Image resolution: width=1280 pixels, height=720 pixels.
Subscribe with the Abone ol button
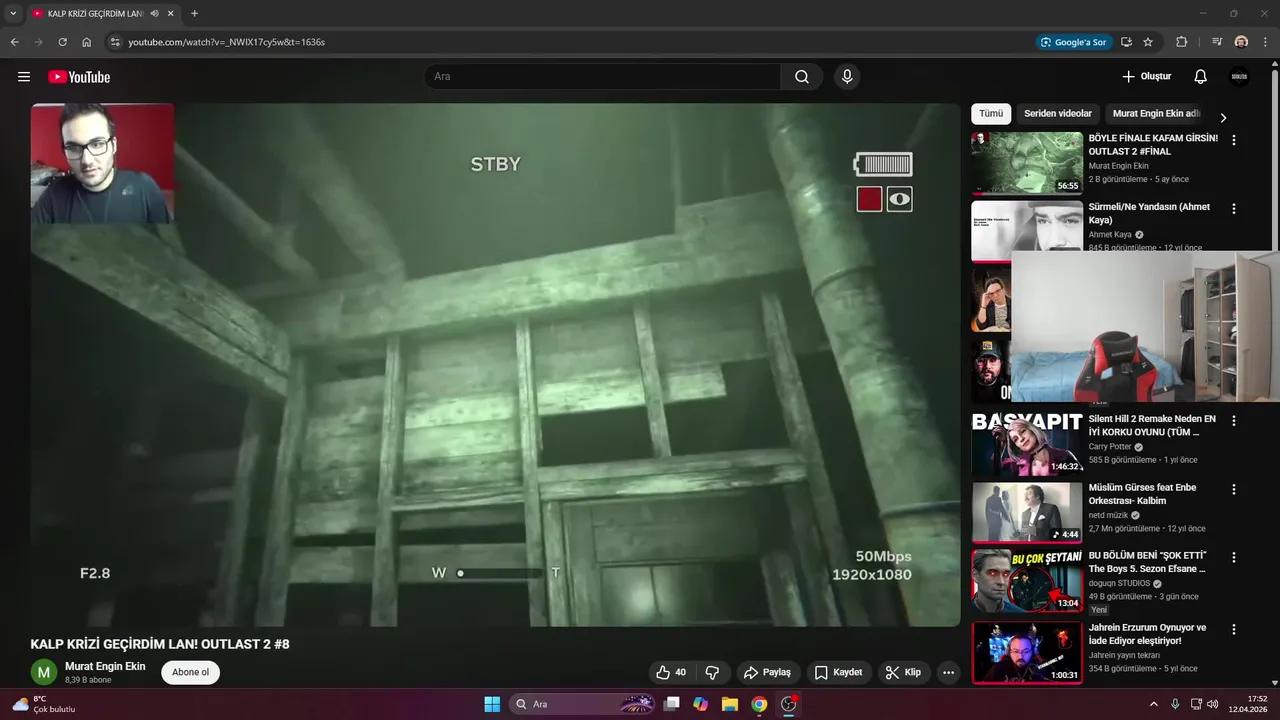pyautogui.click(x=190, y=672)
